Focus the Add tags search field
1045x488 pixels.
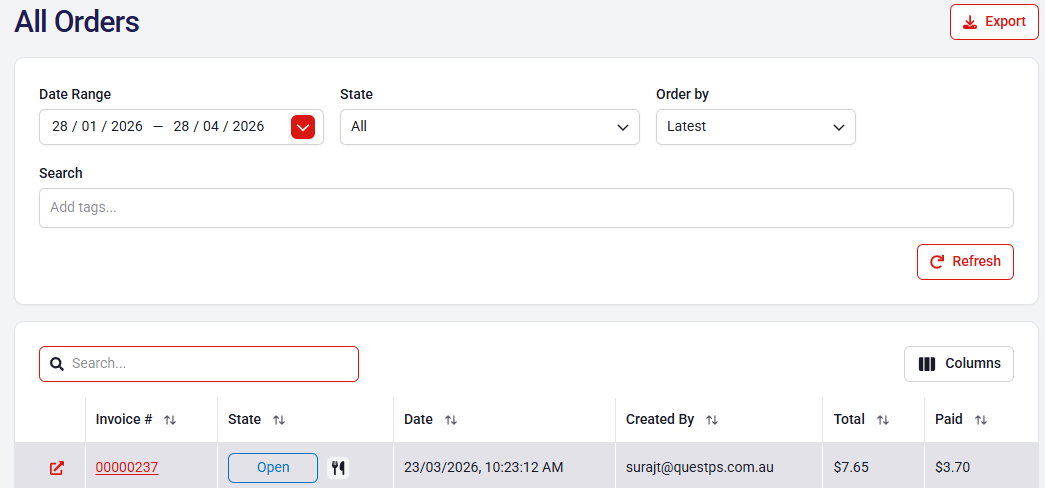pos(526,208)
